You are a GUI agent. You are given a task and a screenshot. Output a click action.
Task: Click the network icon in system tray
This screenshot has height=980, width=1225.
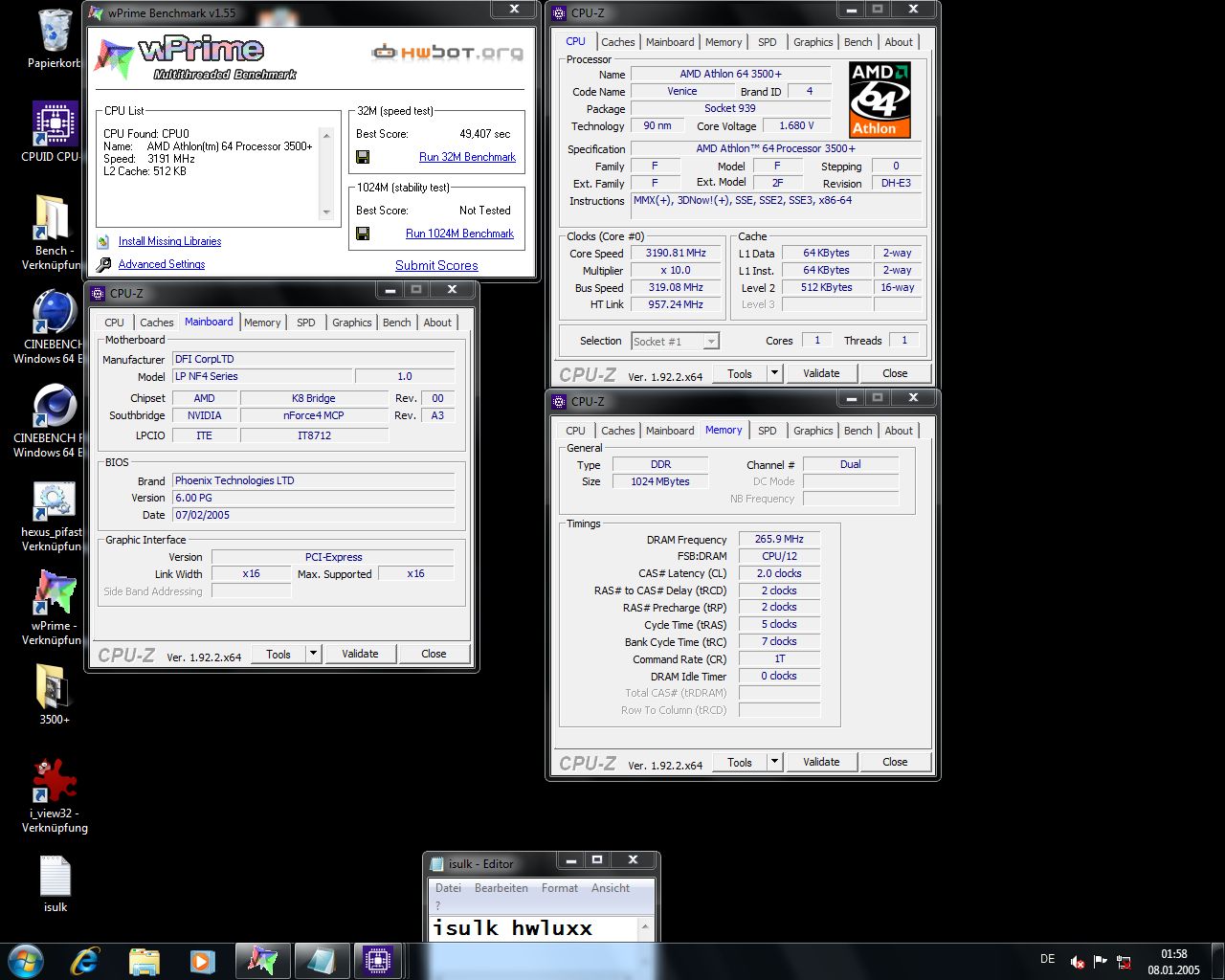click(x=1125, y=962)
